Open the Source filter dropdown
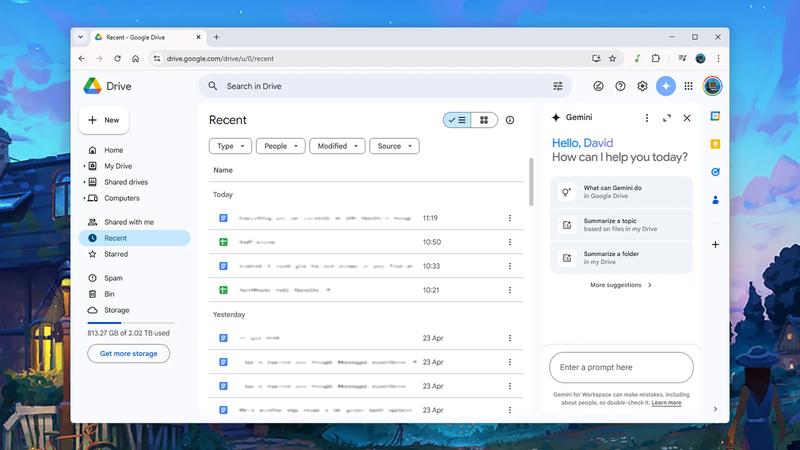Viewport: 800px width, 450px height. tap(394, 146)
